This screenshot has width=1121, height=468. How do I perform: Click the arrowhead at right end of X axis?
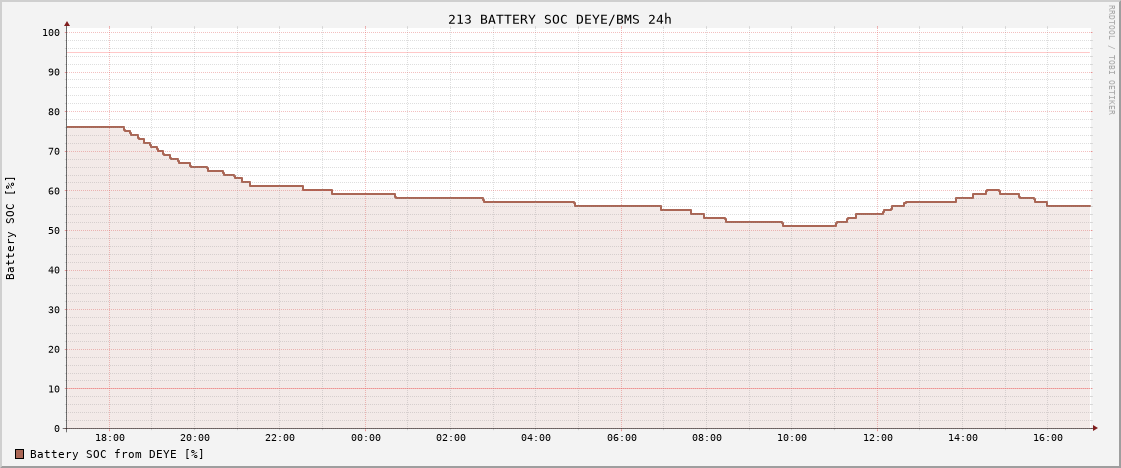click(1095, 428)
